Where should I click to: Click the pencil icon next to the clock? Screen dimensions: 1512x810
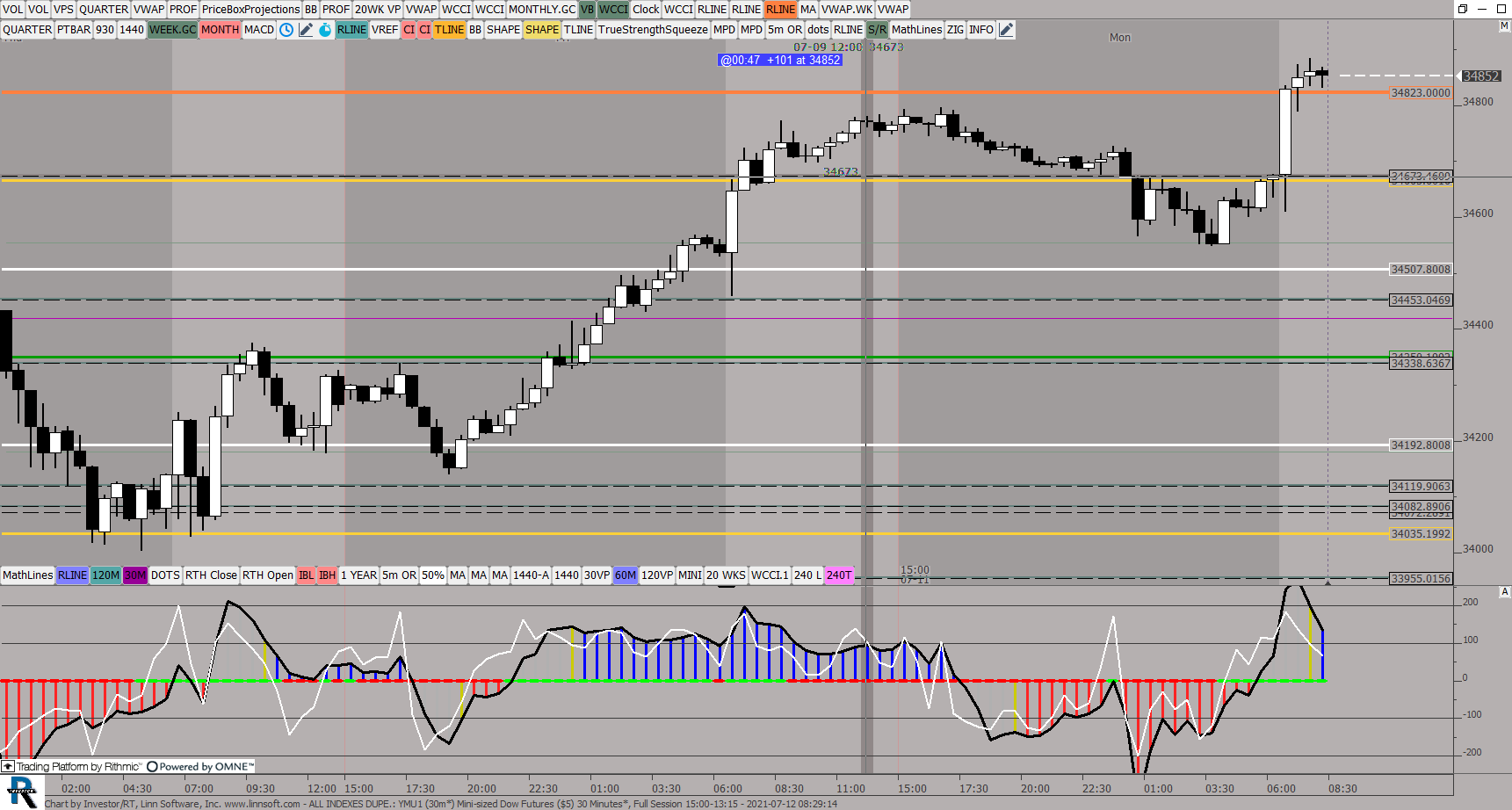pyautogui.click(x=306, y=29)
